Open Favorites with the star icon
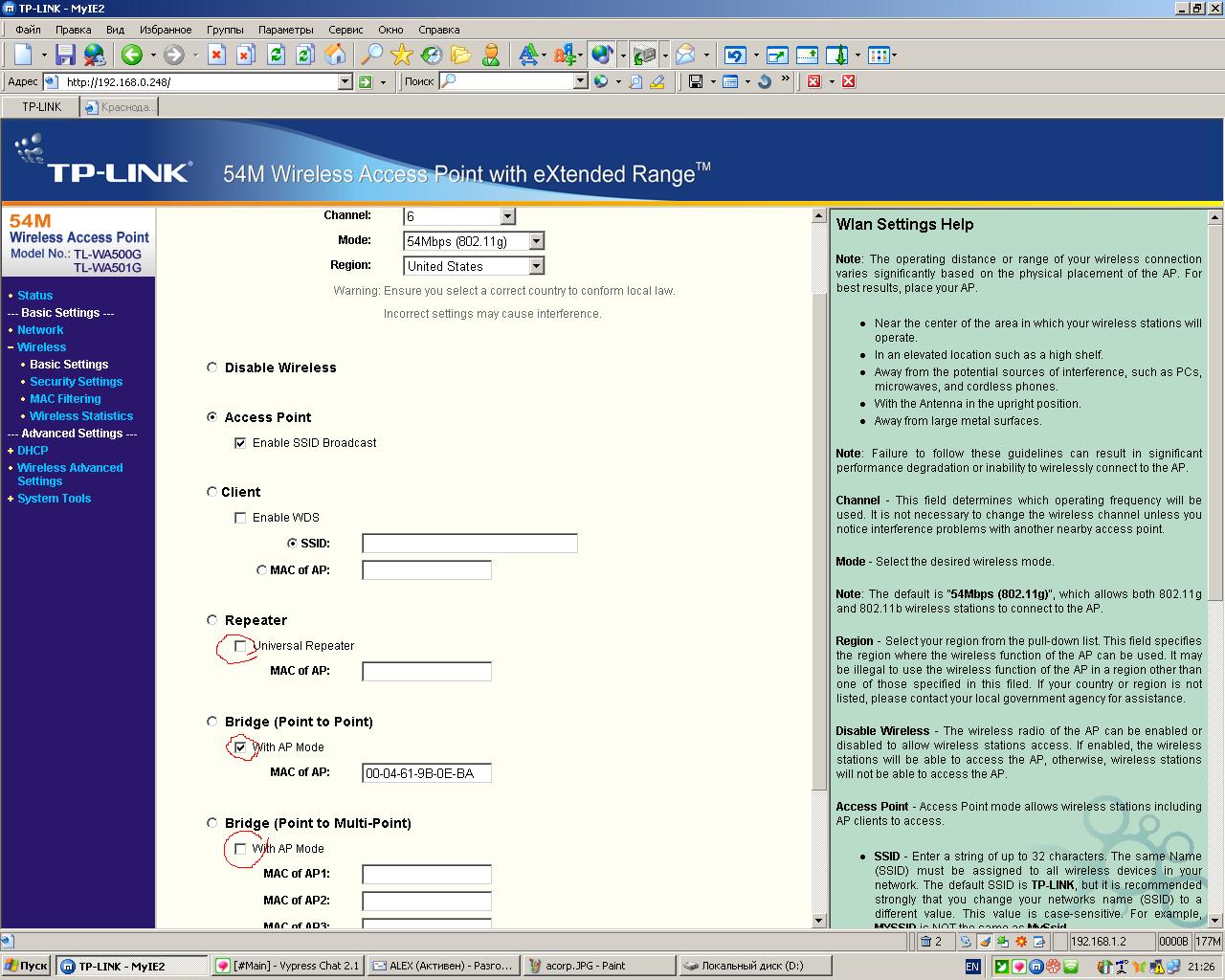The image size is (1225, 980). coord(402,55)
